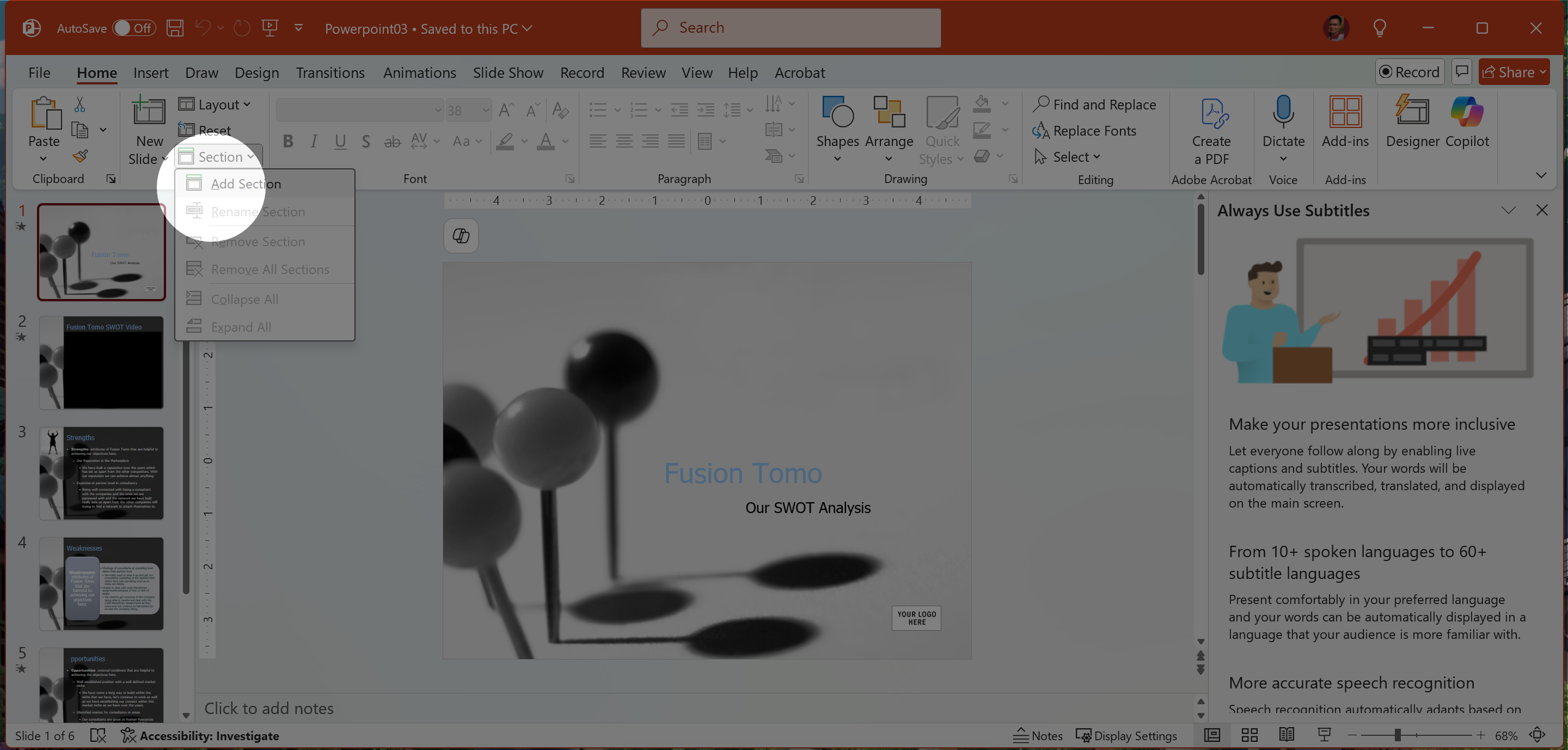Viewport: 1568px width, 750px height.
Task: Open the Layout dropdown
Action: click(x=215, y=104)
